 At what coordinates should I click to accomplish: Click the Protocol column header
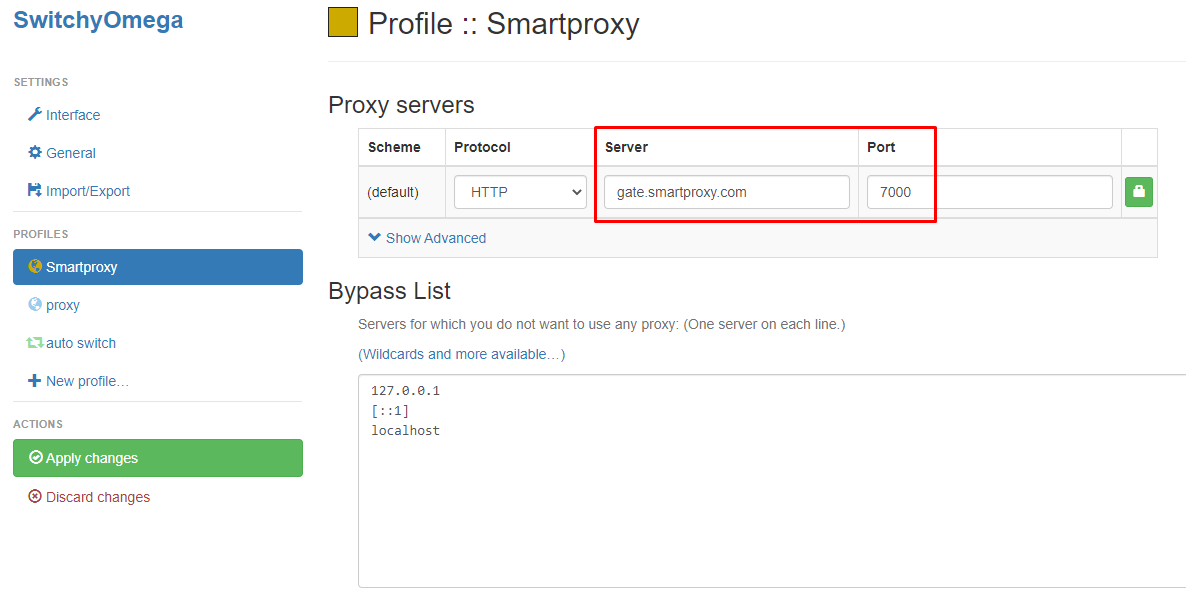point(483,147)
